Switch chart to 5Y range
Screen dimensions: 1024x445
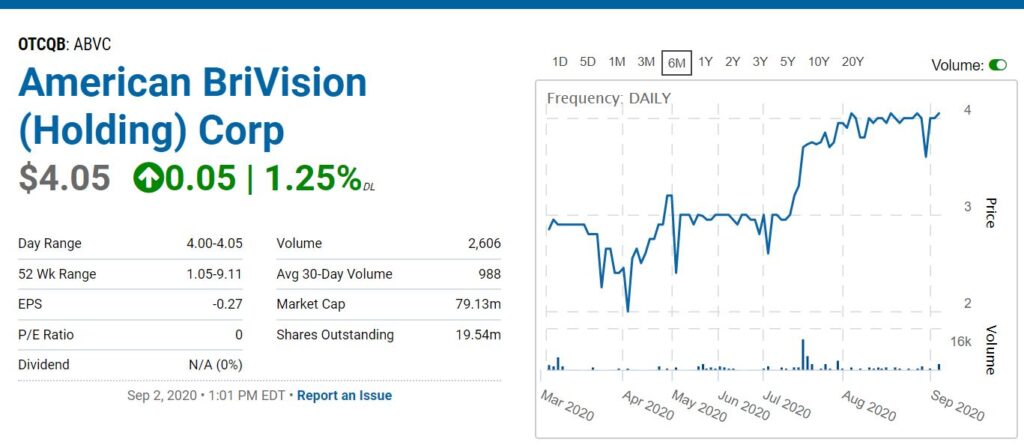tap(787, 62)
